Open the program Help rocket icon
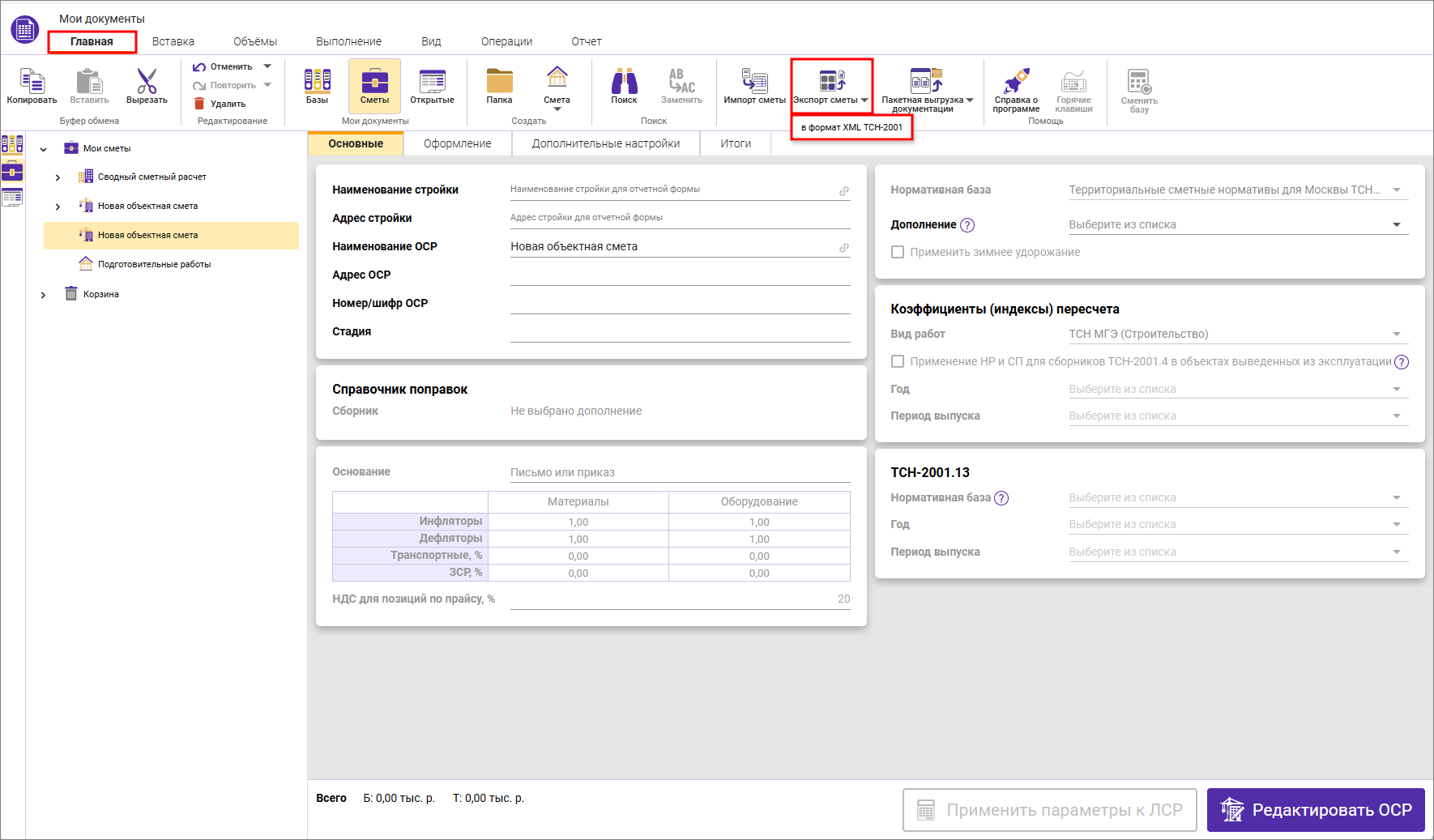The width and height of the screenshot is (1434, 840). [1016, 82]
